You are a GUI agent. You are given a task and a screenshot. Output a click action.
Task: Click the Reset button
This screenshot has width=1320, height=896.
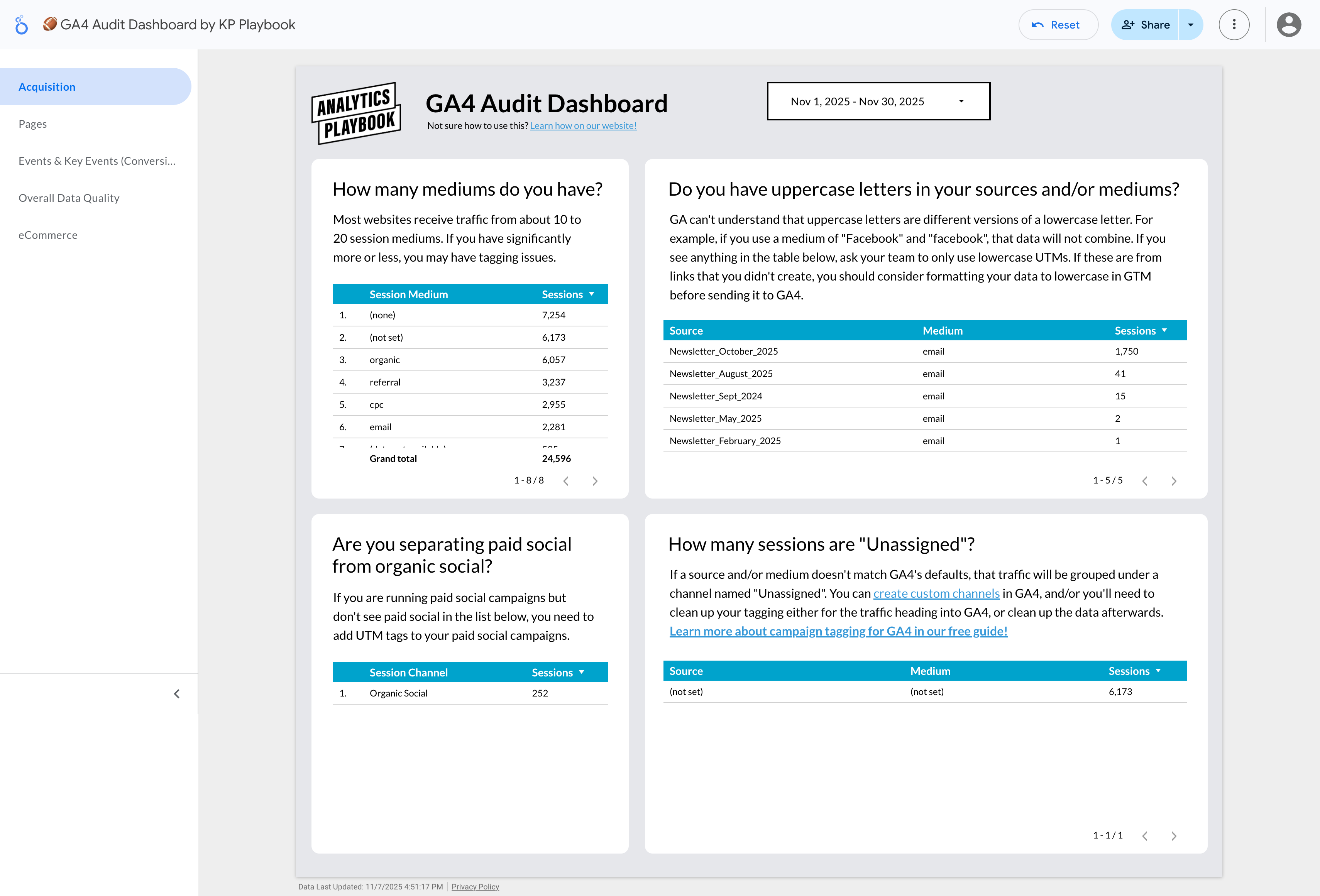coord(1058,25)
